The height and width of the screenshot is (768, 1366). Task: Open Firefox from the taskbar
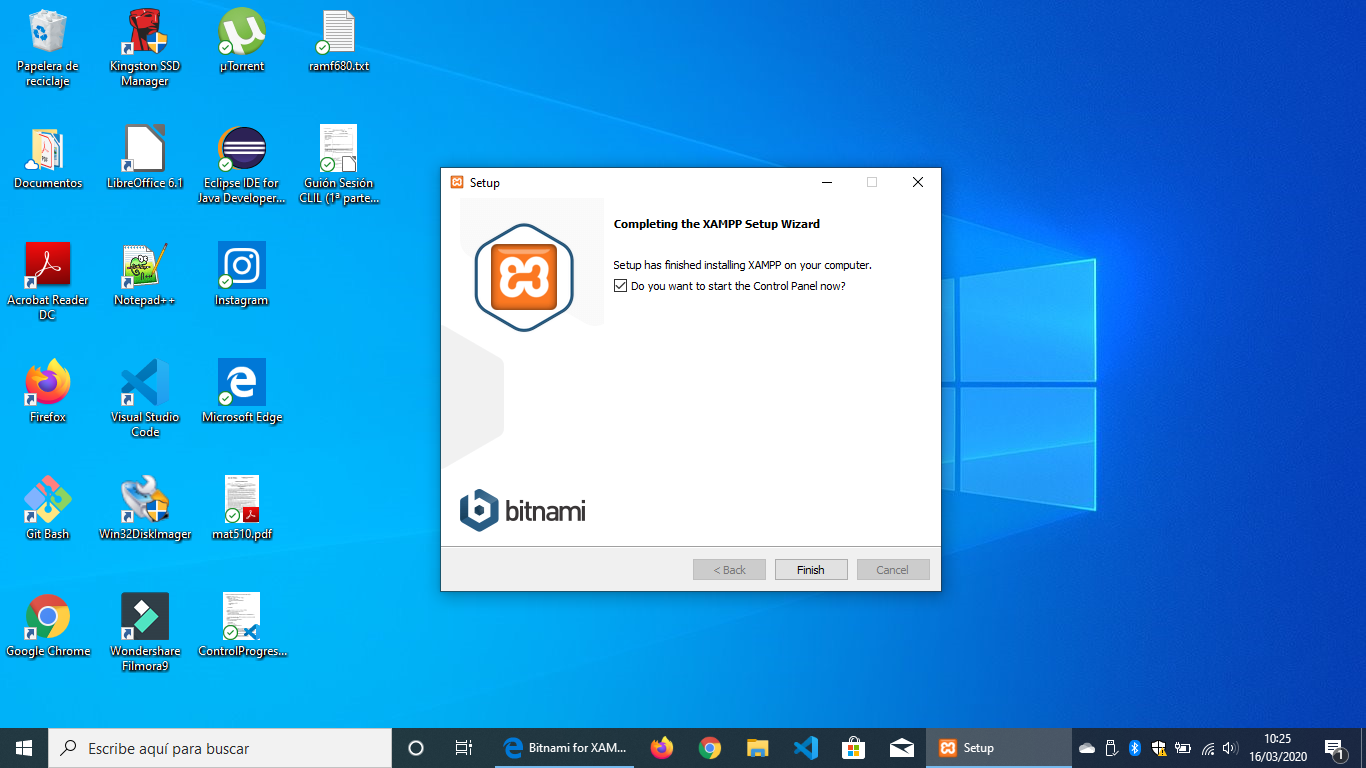tap(662, 748)
